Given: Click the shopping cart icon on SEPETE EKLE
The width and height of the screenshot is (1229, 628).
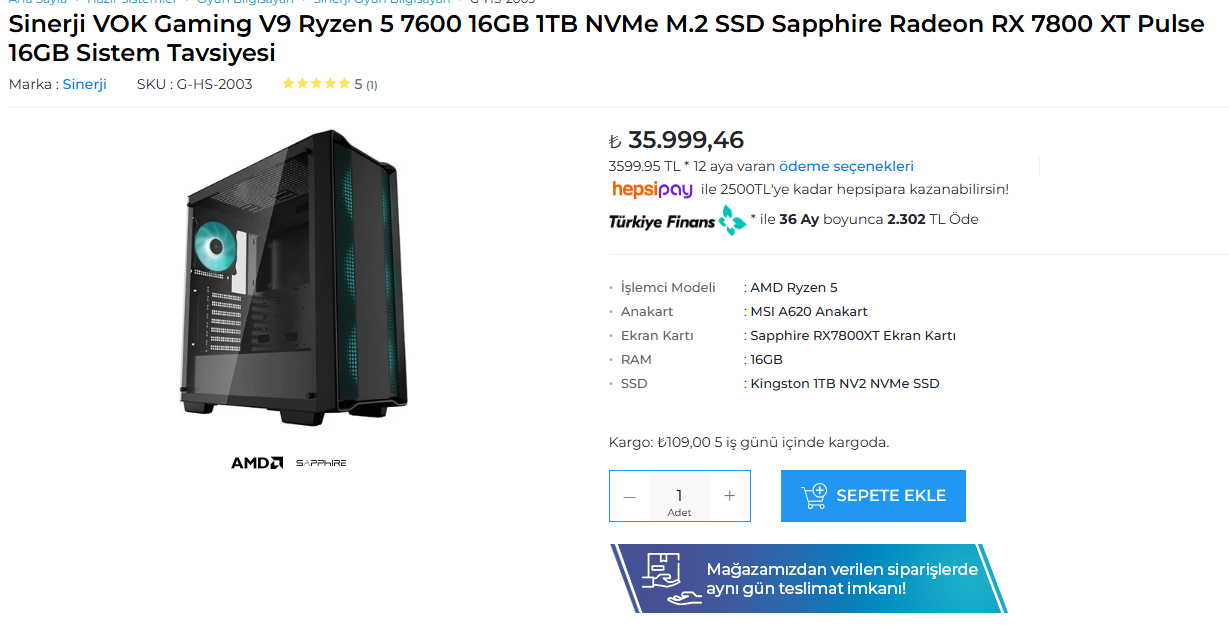Looking at the screenshot, I should tap(814, 496).
